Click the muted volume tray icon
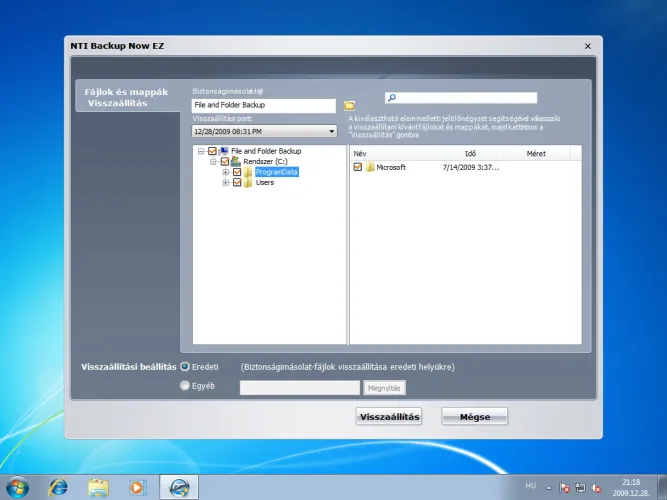The height and width of the screenshot is (500, 667). [x=596, y=488]
